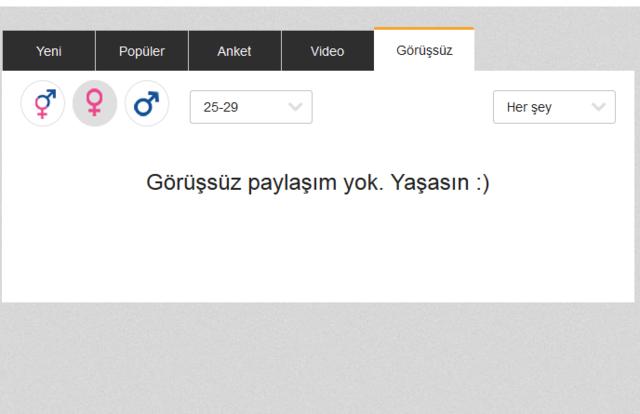Switch to the Popüler tab
The width and height of the screenshot is (640, 414).
coord(142,51)
